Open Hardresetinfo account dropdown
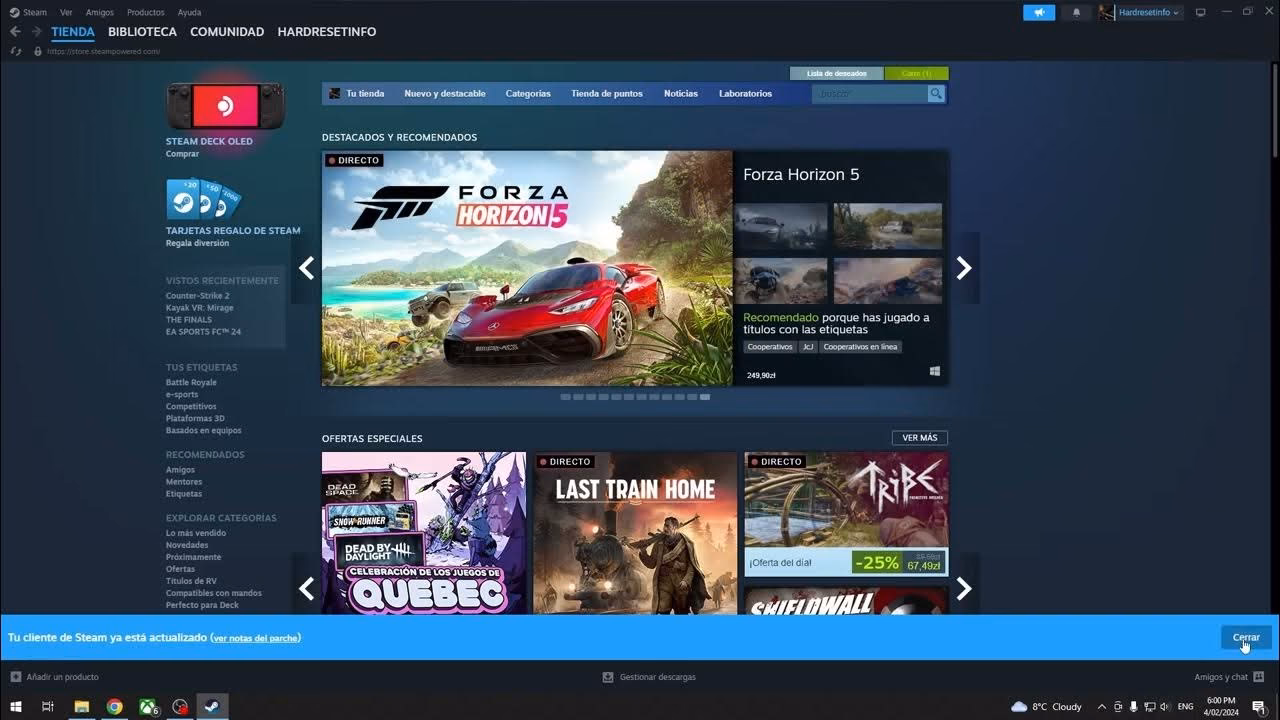The height and width of the screenshot is (720, 1280). [1148, 12]
